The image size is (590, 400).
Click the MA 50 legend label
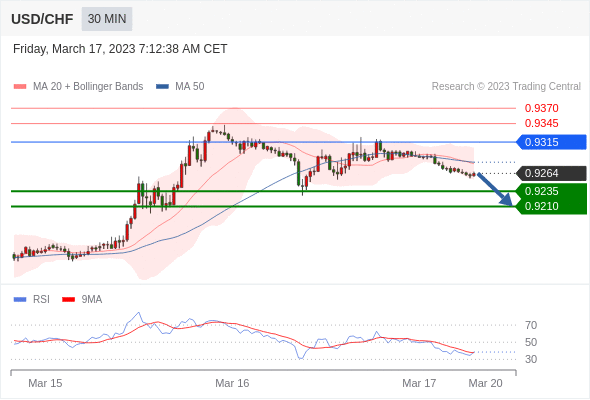point(190,87)
